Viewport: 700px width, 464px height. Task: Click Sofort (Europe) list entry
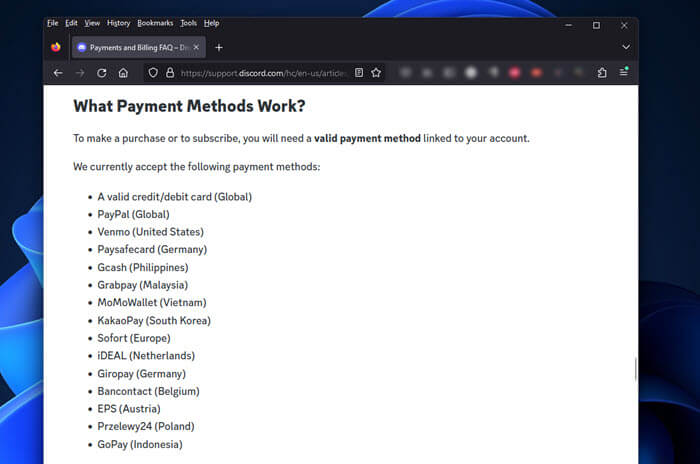[134, 338]
